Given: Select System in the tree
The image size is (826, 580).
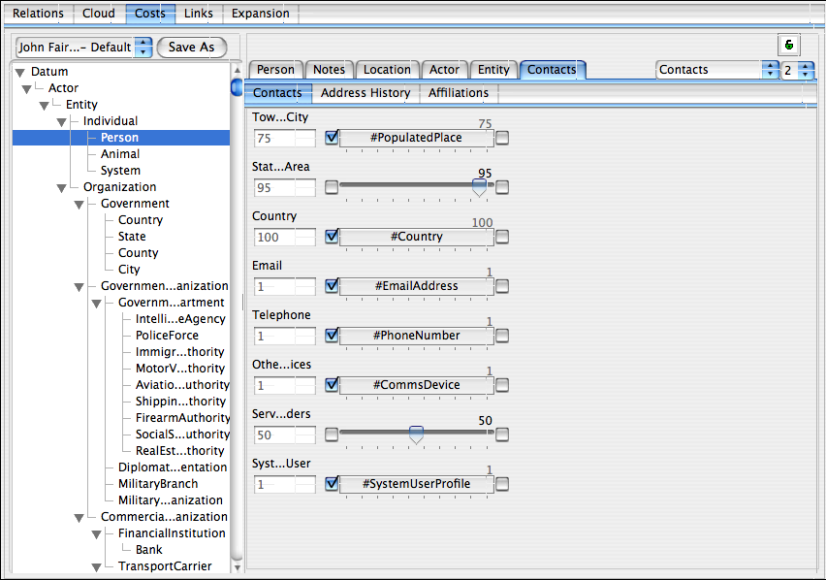Looking at the screenshot, I should [x=121, y=171].
